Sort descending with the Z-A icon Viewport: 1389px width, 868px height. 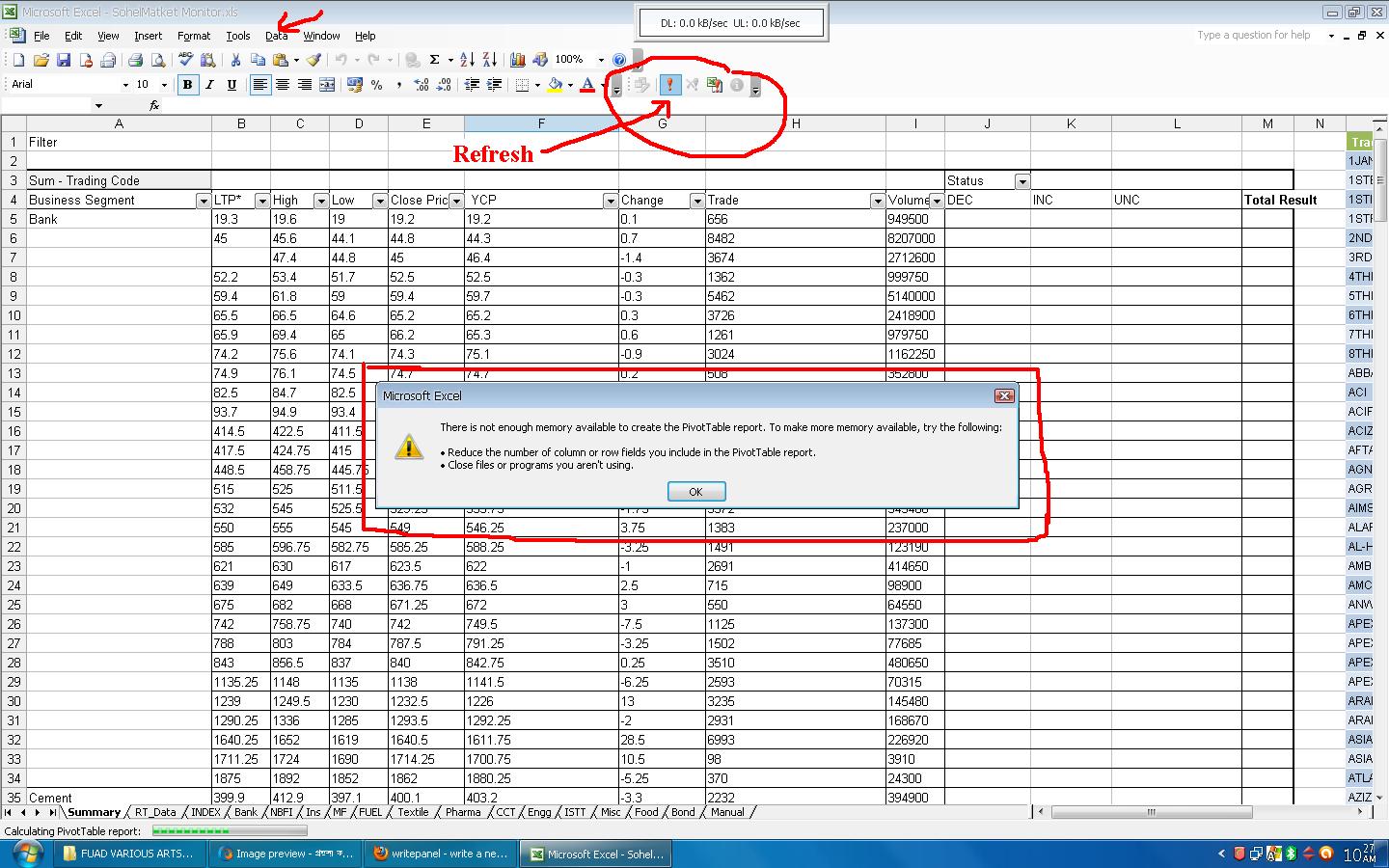point(489,60)
